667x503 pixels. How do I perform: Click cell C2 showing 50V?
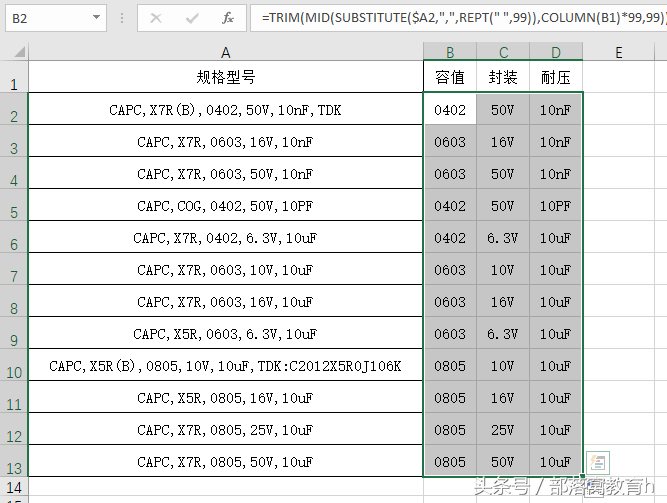(503, 109)
